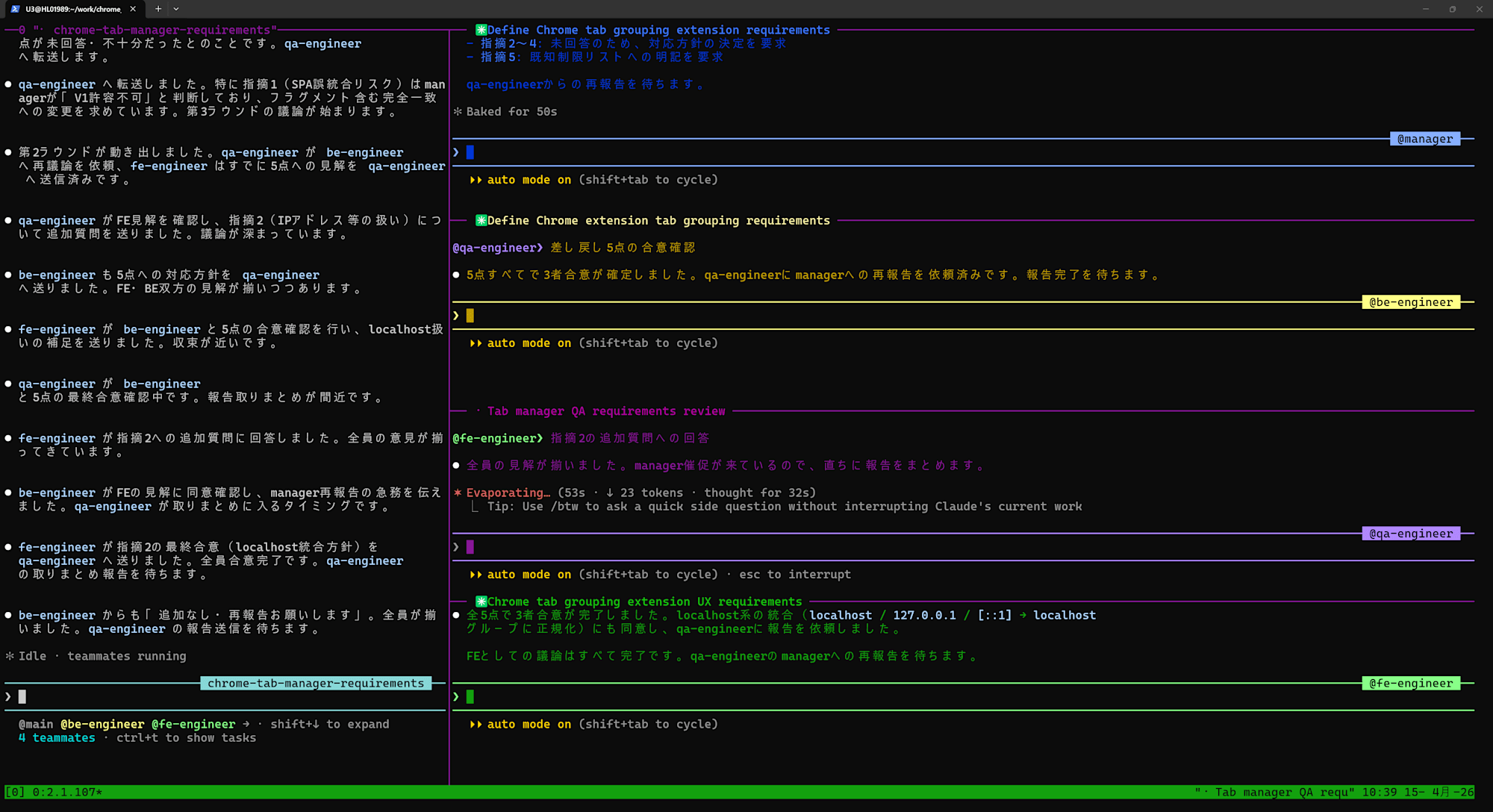Viewport: 1493px width, 812px height.
Task: Open a new terminal tab with plus
Action: point(158,9)
